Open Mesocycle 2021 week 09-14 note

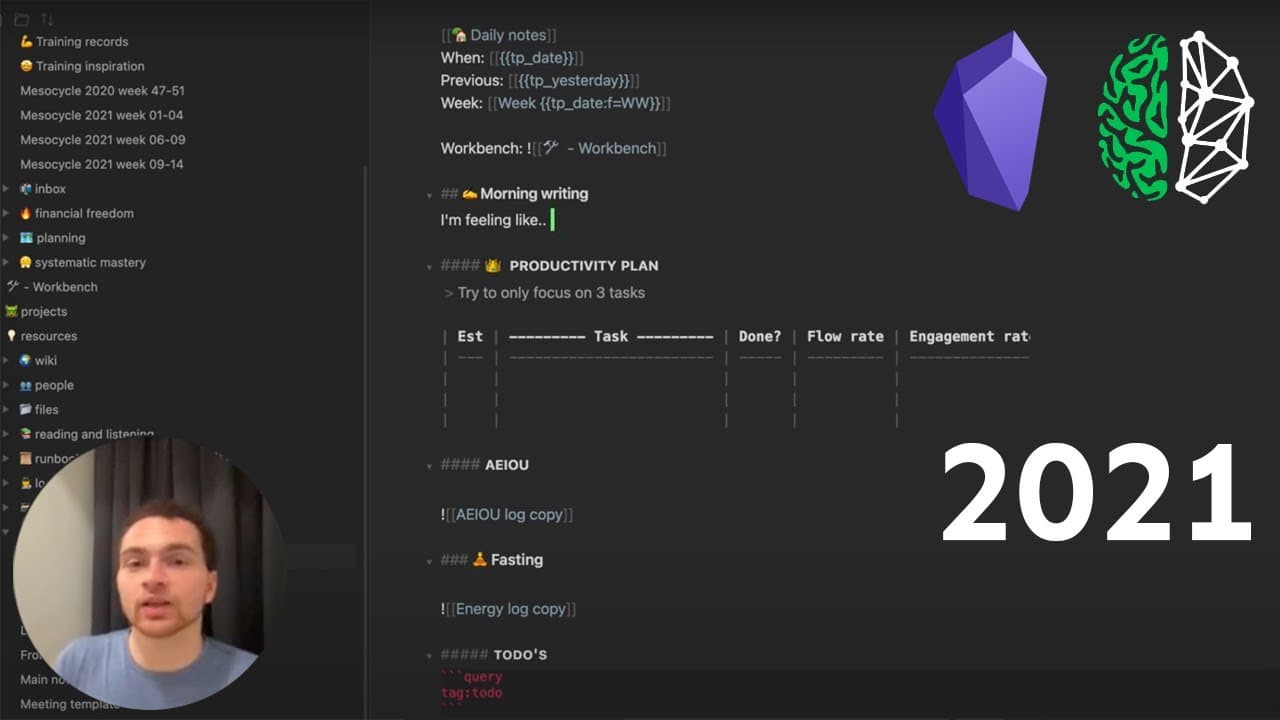tap(101, 164)
